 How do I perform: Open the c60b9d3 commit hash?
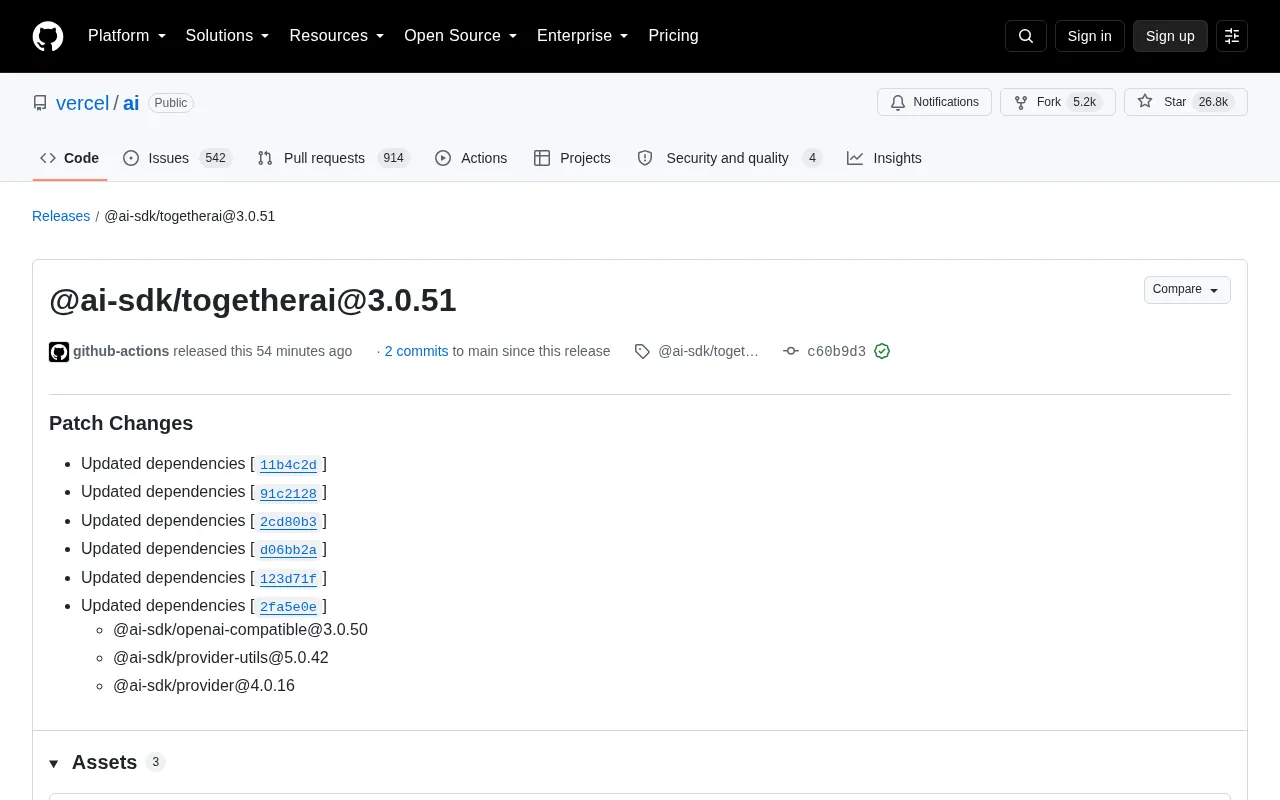(836, 351)
